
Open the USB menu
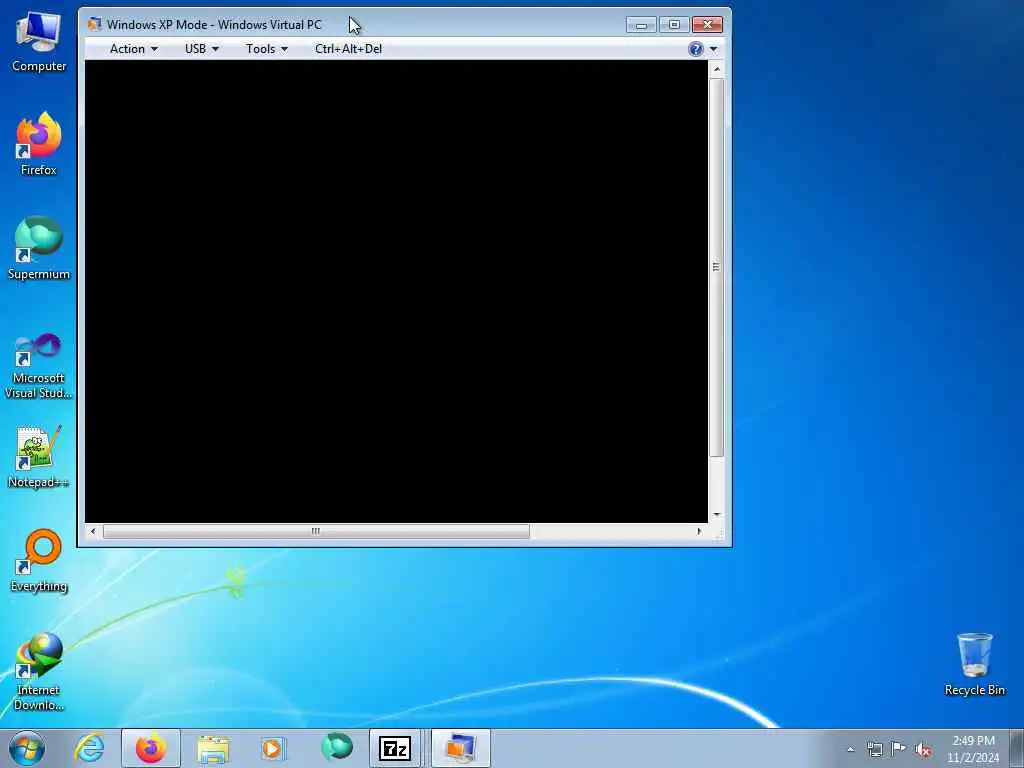201,49
